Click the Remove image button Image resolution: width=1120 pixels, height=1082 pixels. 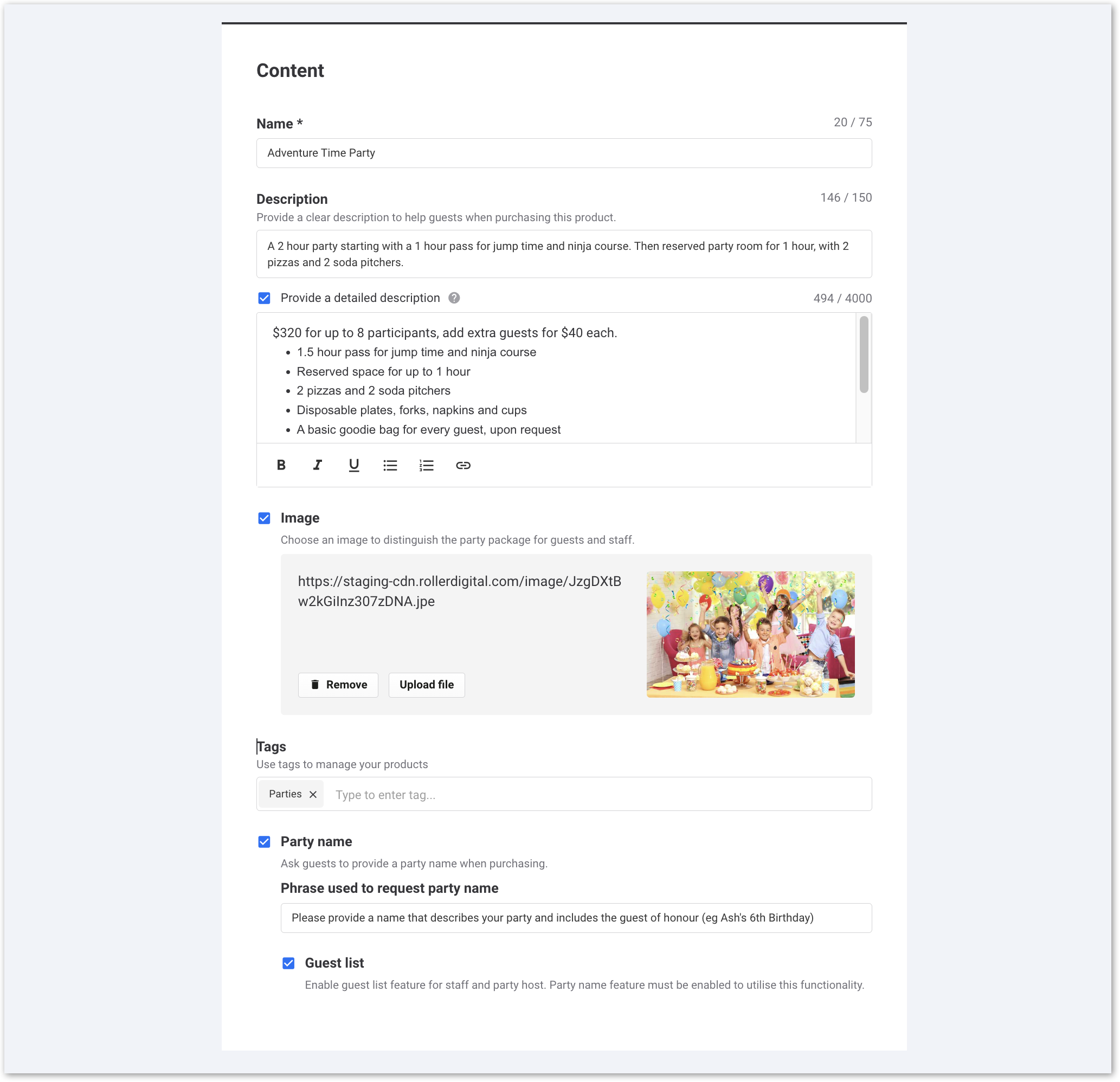[x=338, y=685]
